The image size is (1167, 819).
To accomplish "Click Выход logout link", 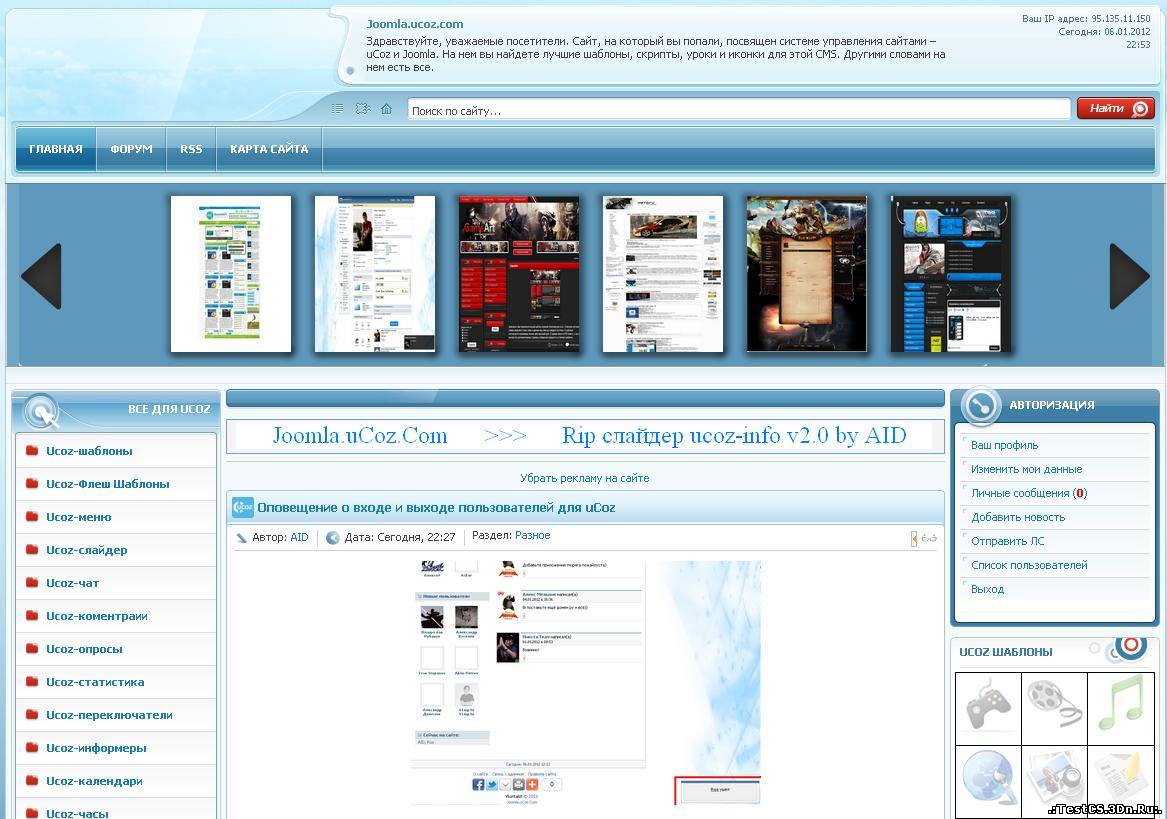I will [x=987, y=589].
